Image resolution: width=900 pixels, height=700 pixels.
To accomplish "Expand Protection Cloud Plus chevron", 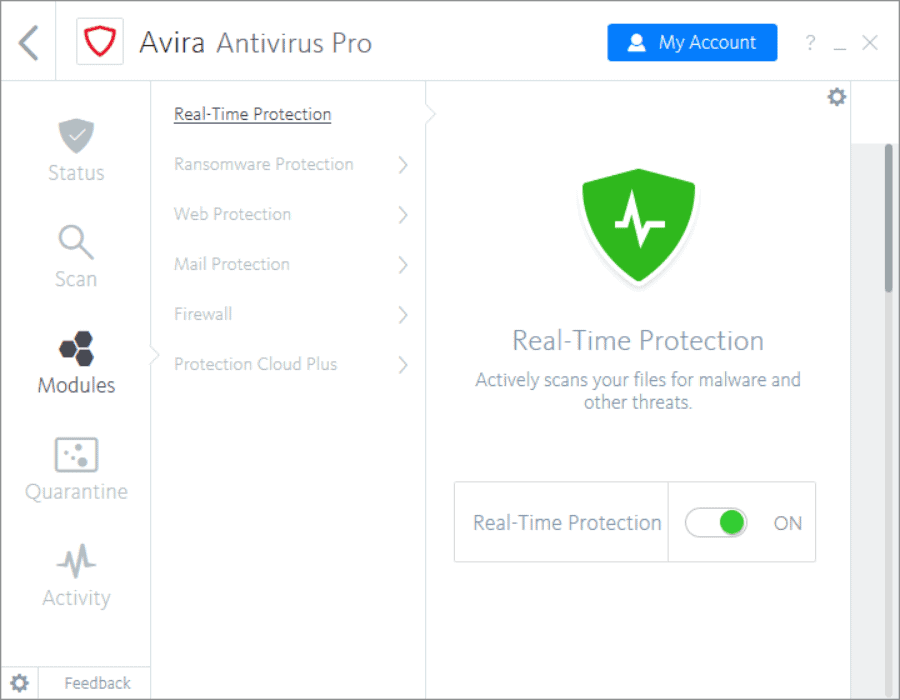I will [x=403, y=365].
